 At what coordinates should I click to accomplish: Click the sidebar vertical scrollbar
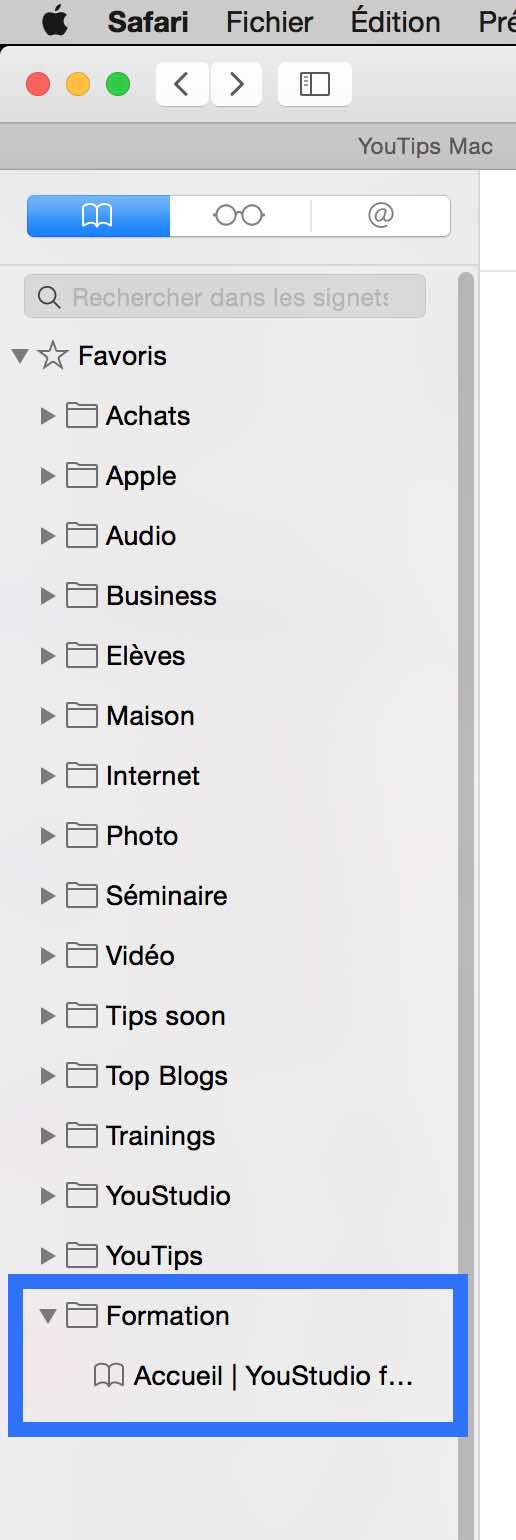tap(466, 900)
